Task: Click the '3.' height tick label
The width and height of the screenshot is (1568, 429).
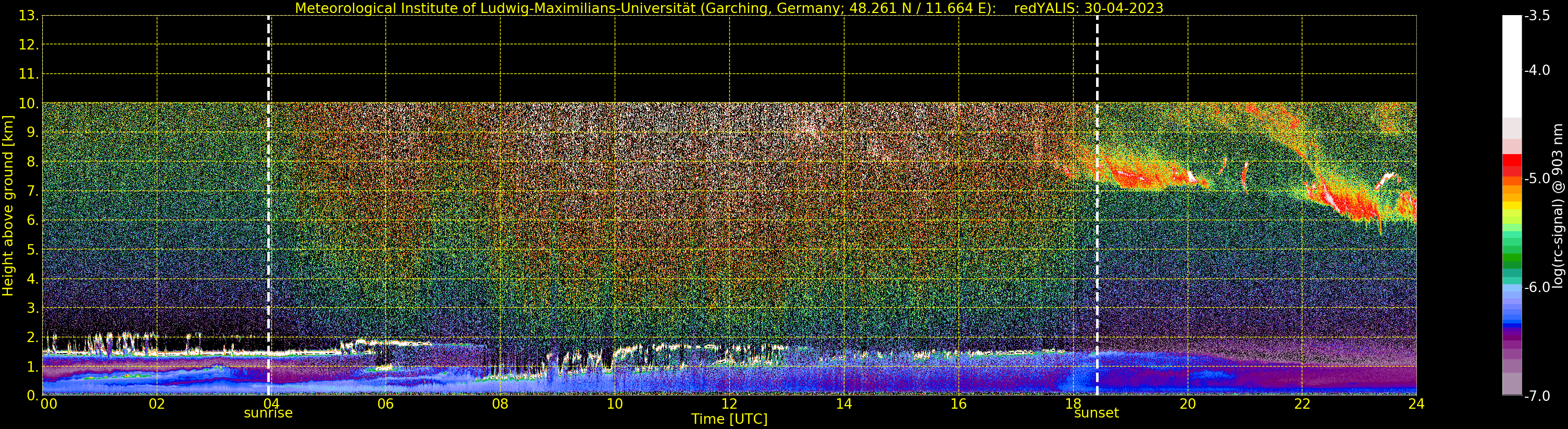Action: click(x=32, y=308)
